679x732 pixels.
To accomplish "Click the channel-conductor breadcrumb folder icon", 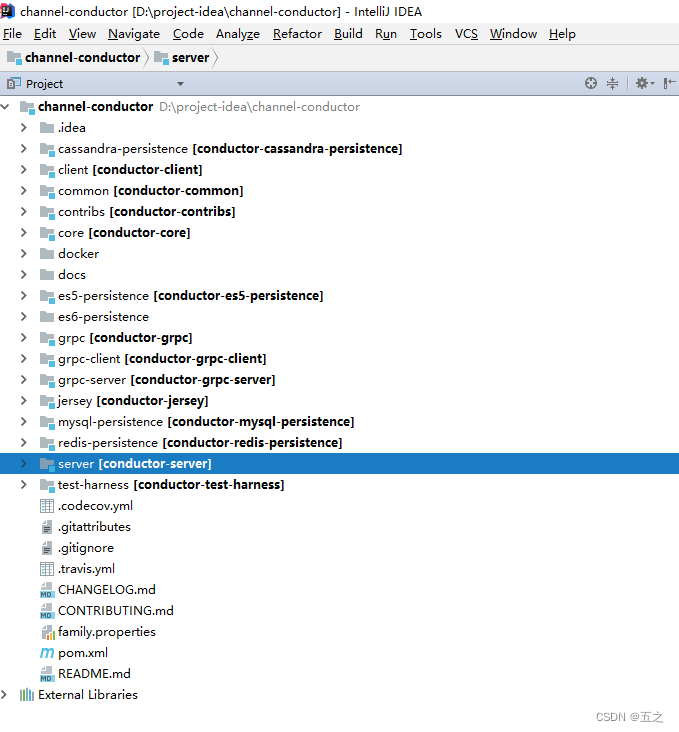I will pyautogui.click(x=14, y=57).
